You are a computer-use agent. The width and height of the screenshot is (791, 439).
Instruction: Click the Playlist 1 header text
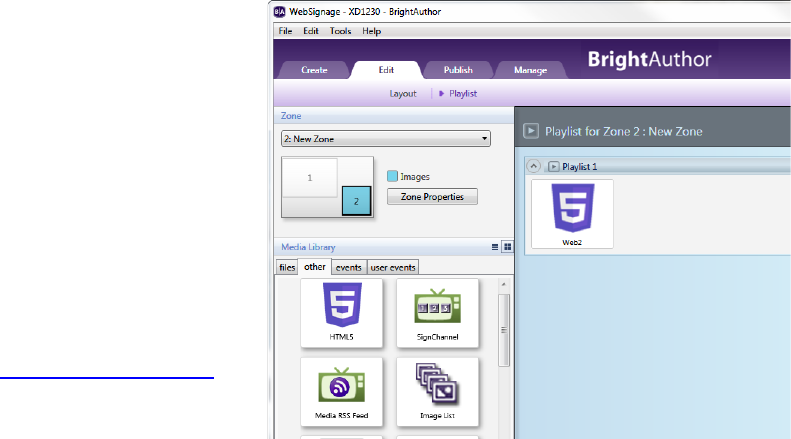pyautogui.click(x=580, y=167)
